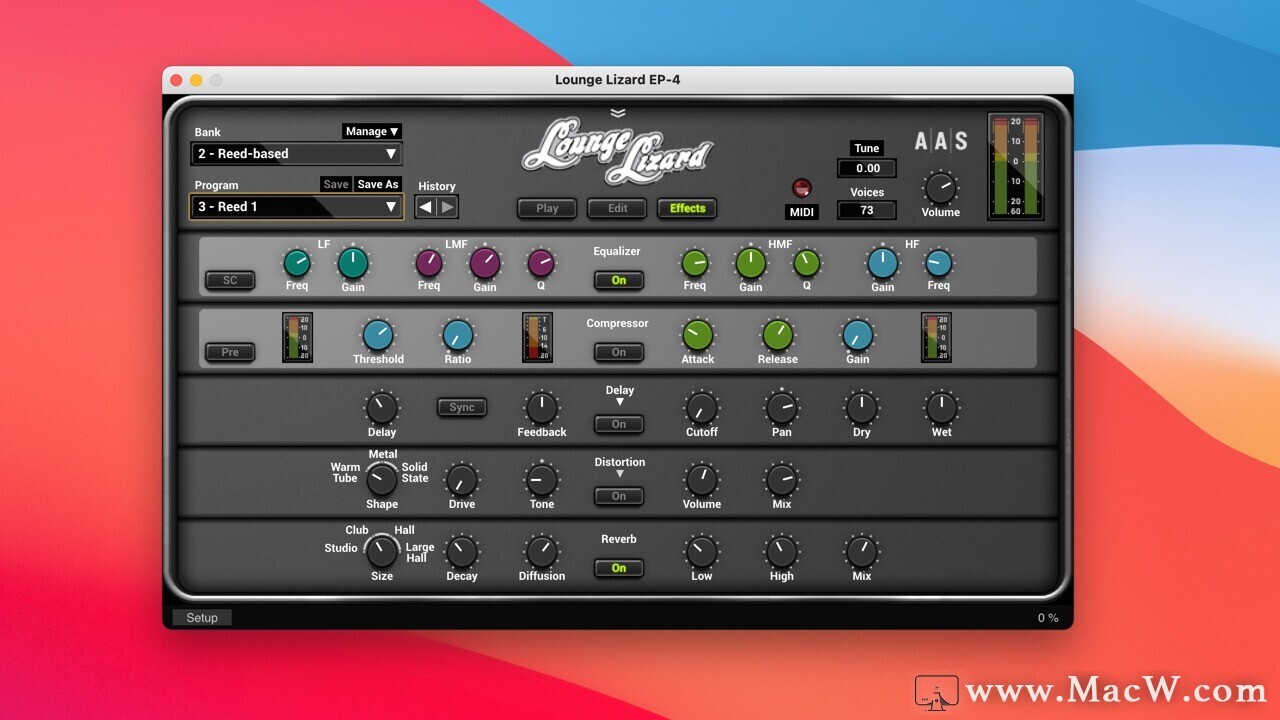Click the reverb Low knob
Viewport: 1280px width, 720px height.
pyautogui.click(x=702, y=552)
